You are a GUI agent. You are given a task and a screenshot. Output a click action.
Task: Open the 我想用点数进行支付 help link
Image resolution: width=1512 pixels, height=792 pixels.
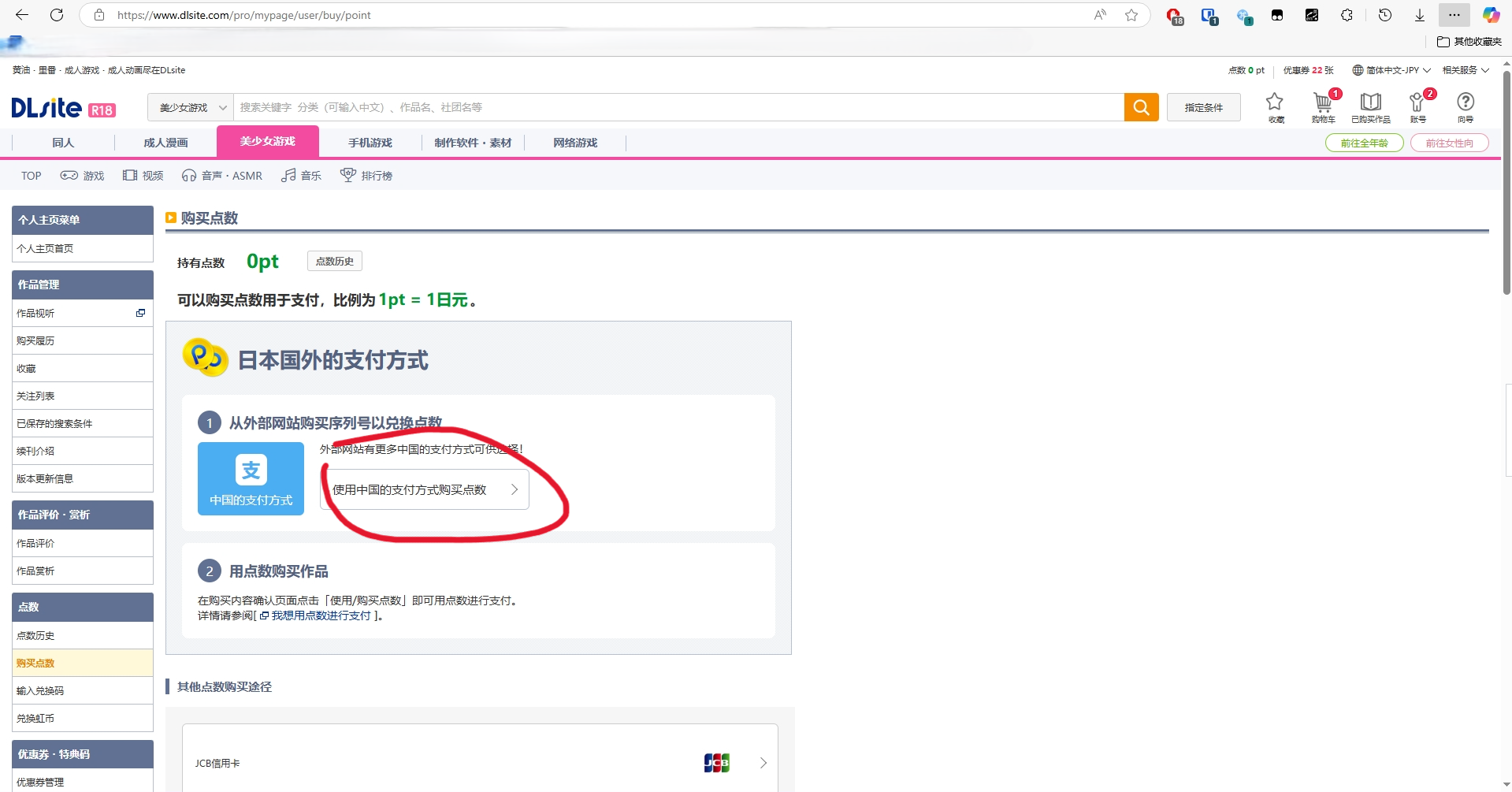pos(321,615)
